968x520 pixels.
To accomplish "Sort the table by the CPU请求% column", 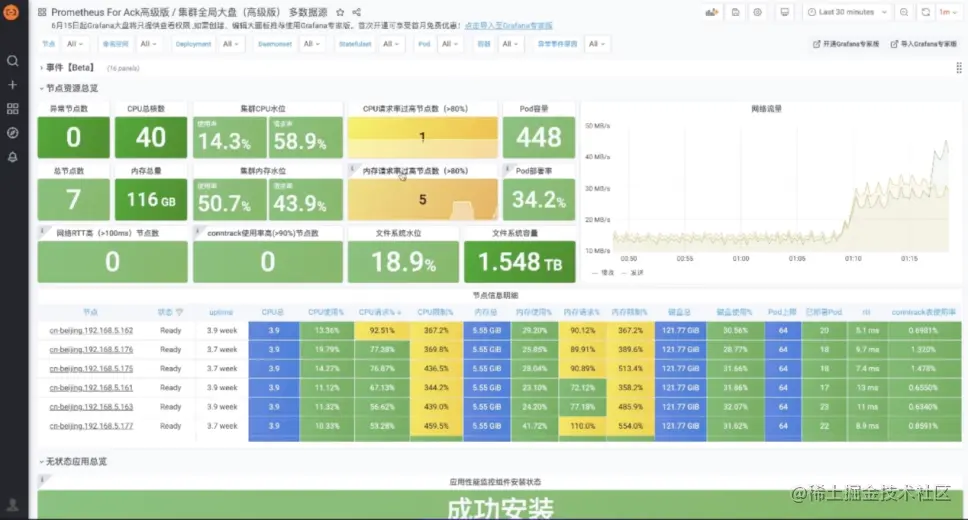I will point(380,312).
